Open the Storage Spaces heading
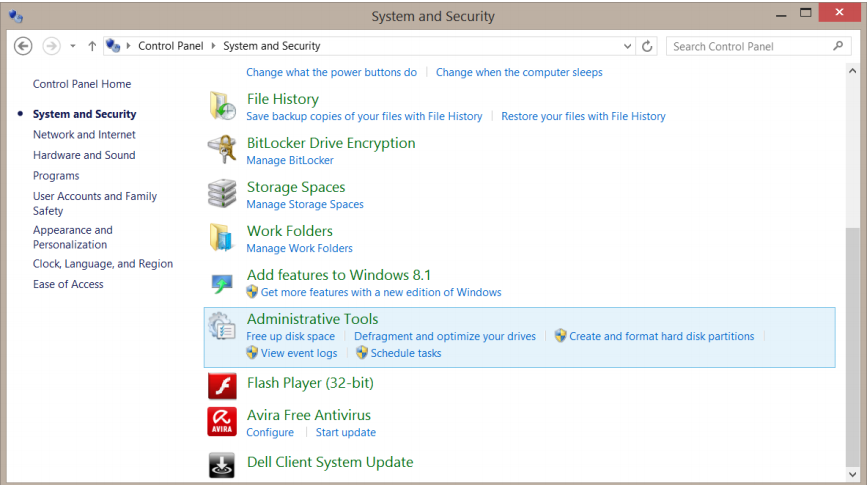The height and width of the screenshot is (485, 867). tap(296, 187)
